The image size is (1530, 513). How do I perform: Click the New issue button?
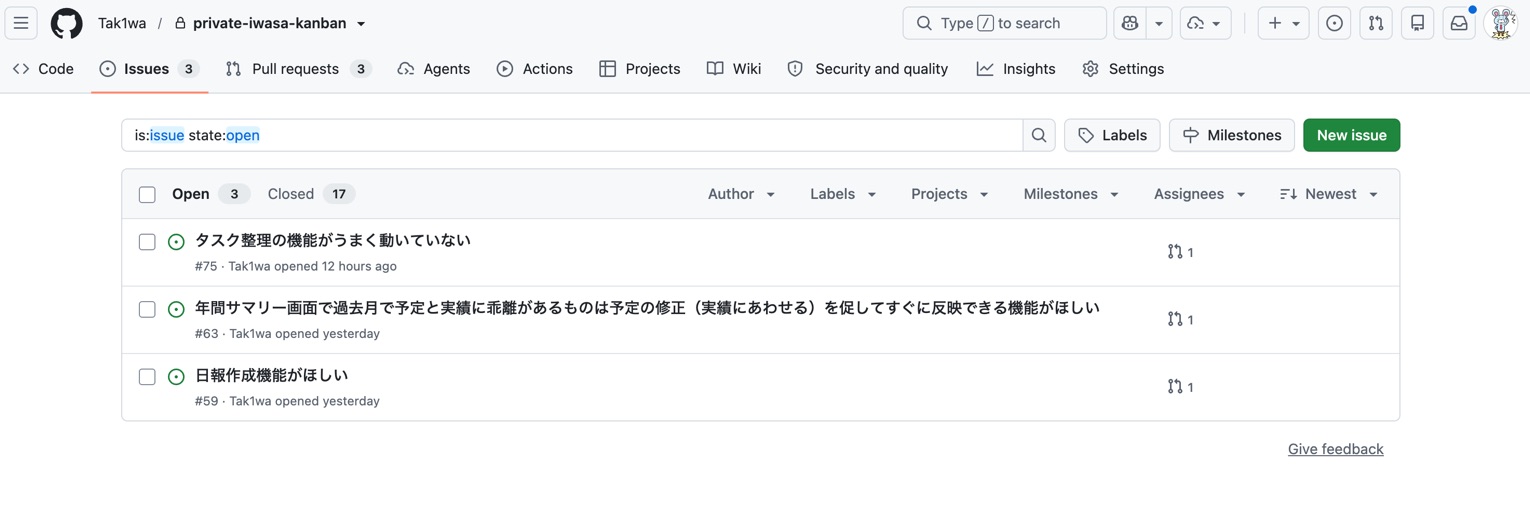coord(1351,135)
